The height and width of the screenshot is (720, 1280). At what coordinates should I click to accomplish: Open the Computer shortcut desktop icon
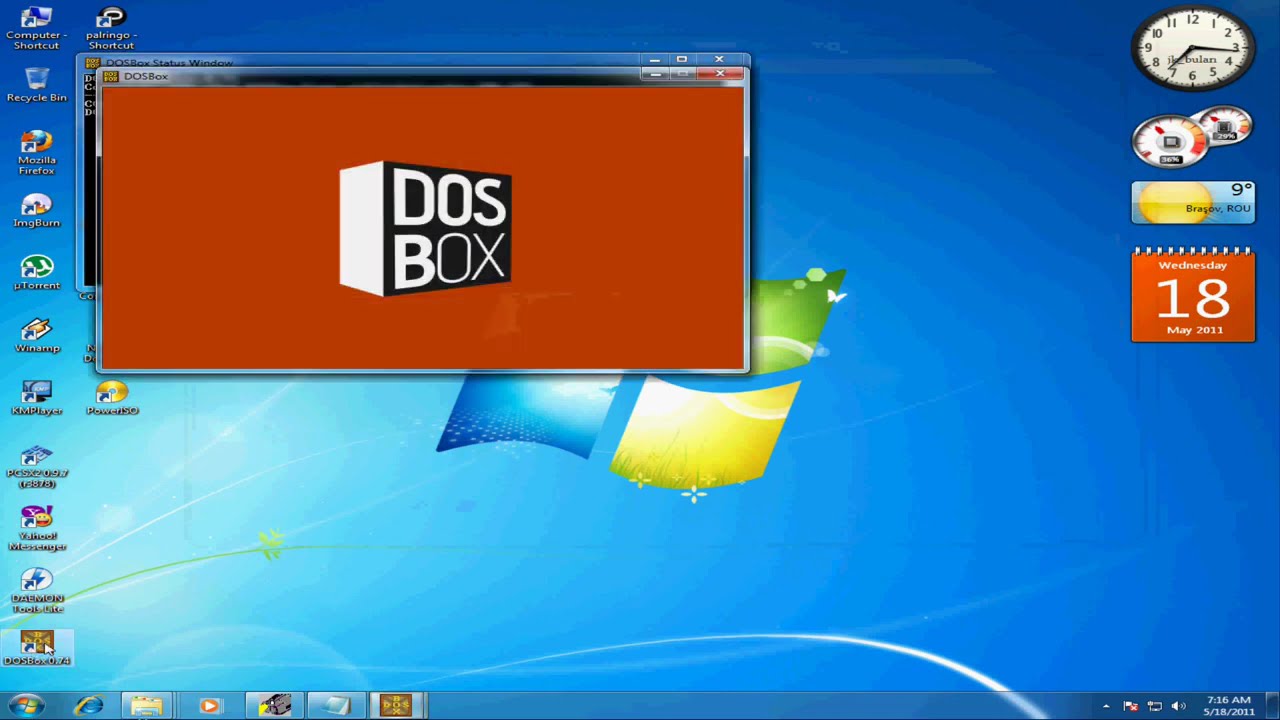[x=36, y=28]
